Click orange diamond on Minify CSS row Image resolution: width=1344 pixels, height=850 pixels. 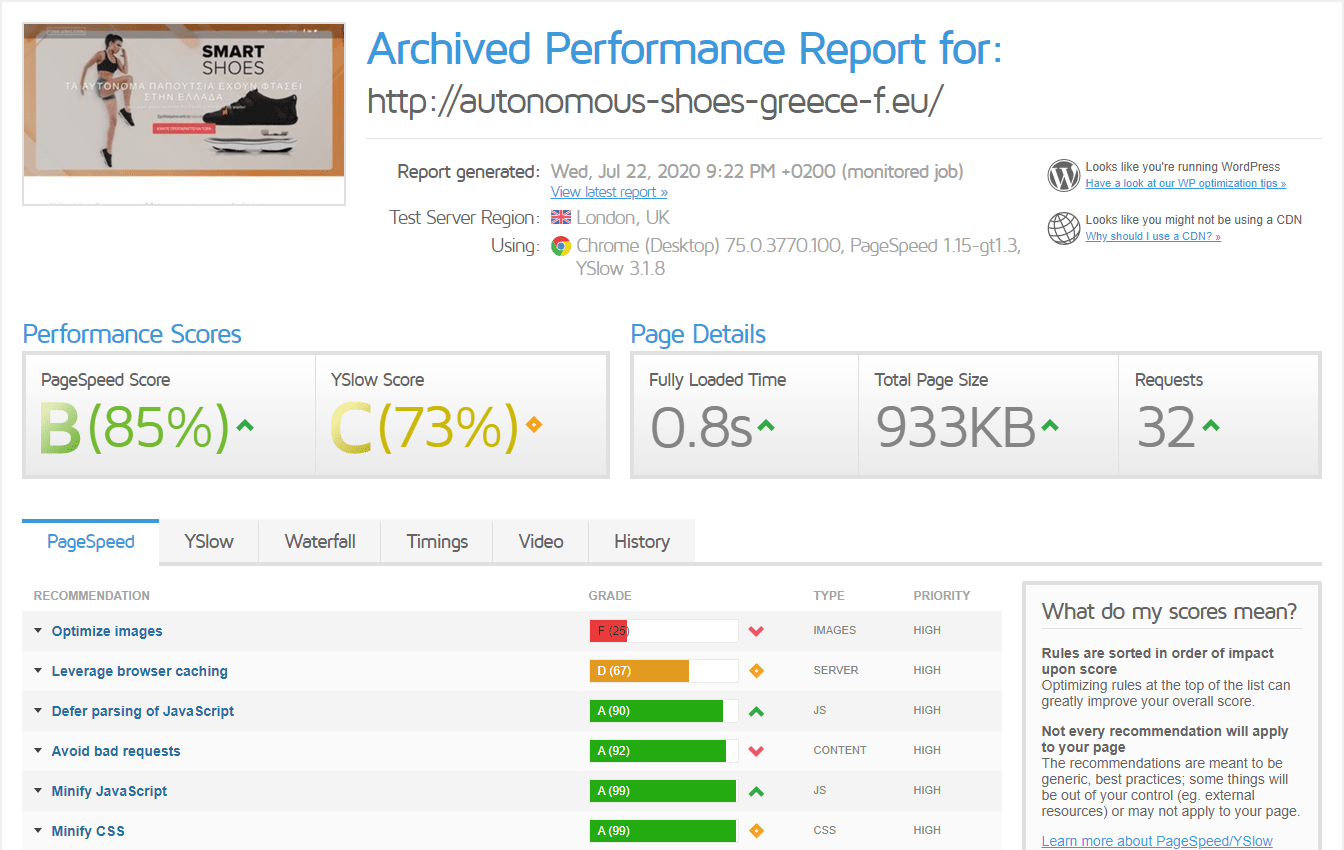click(x=756, y=831)
